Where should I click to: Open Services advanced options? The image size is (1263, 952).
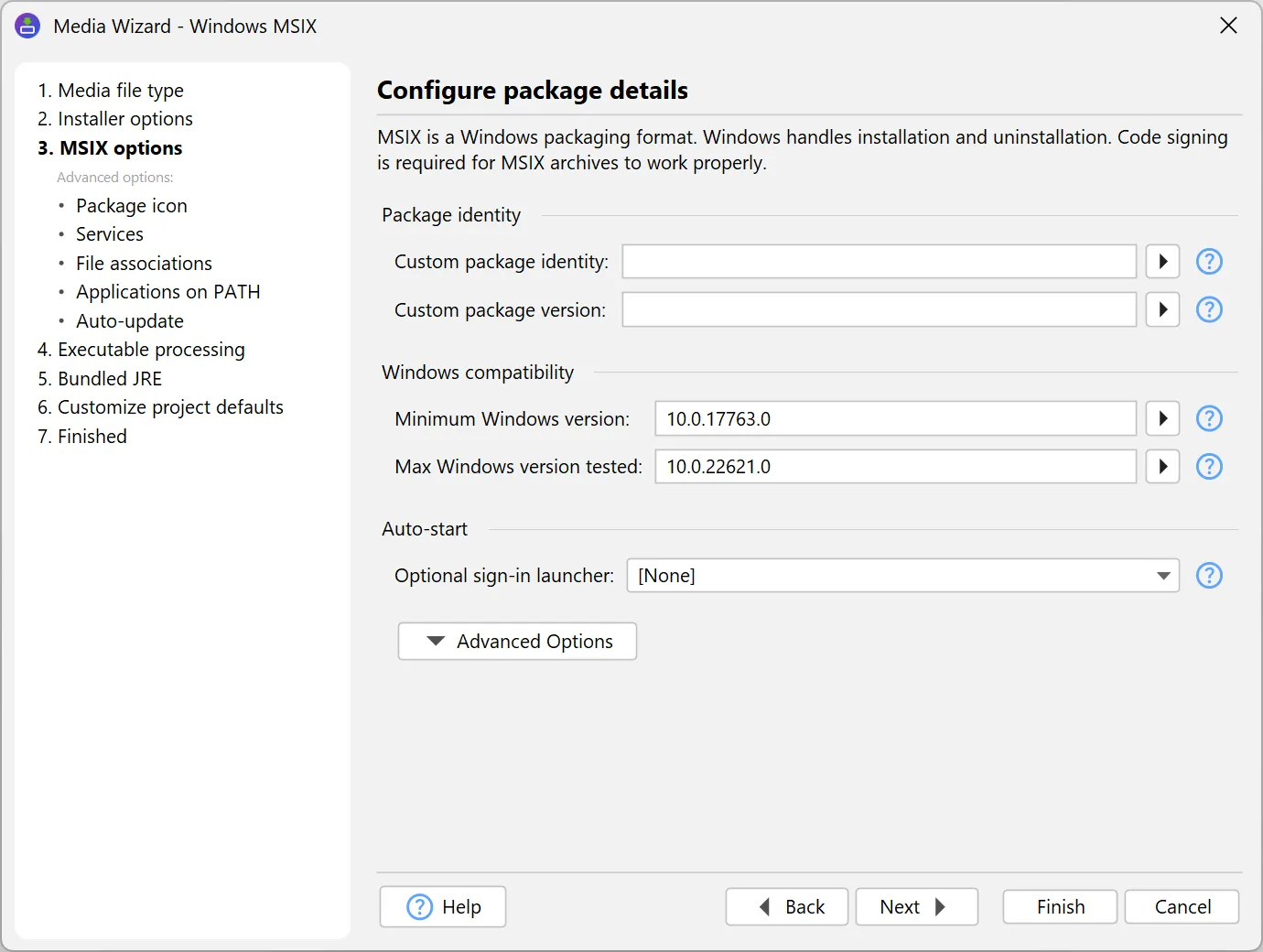110,234
